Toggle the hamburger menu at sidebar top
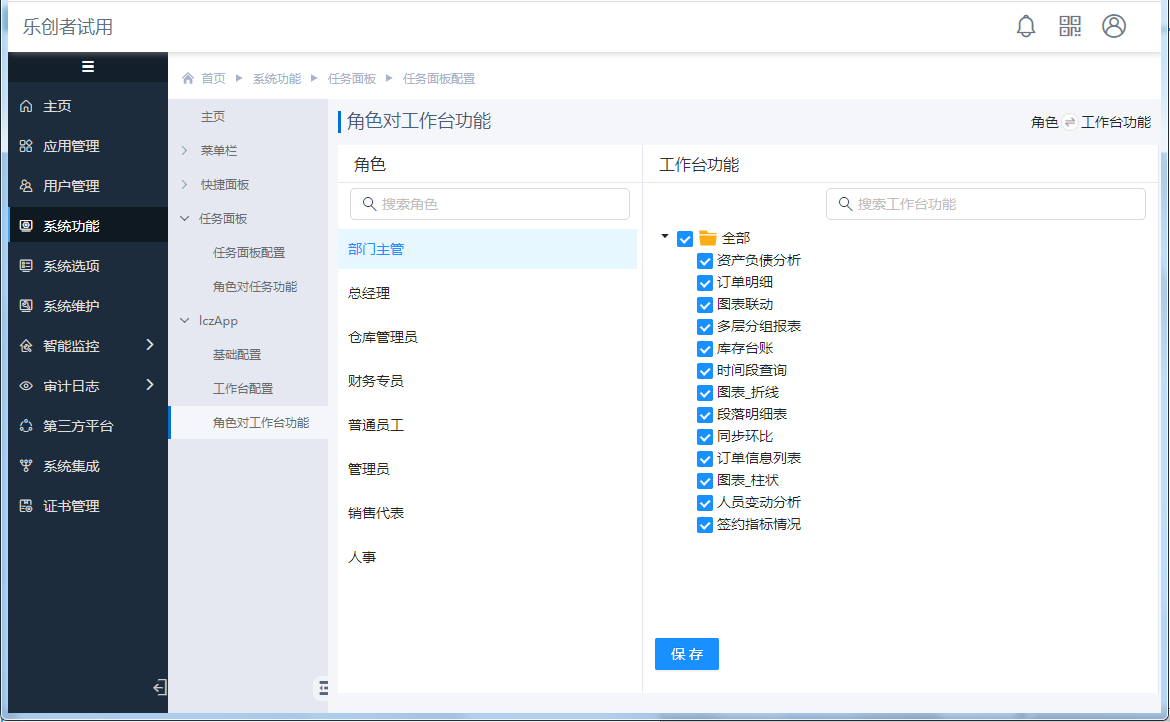This screenshot has width=1170, height=722. click(88, 67)
